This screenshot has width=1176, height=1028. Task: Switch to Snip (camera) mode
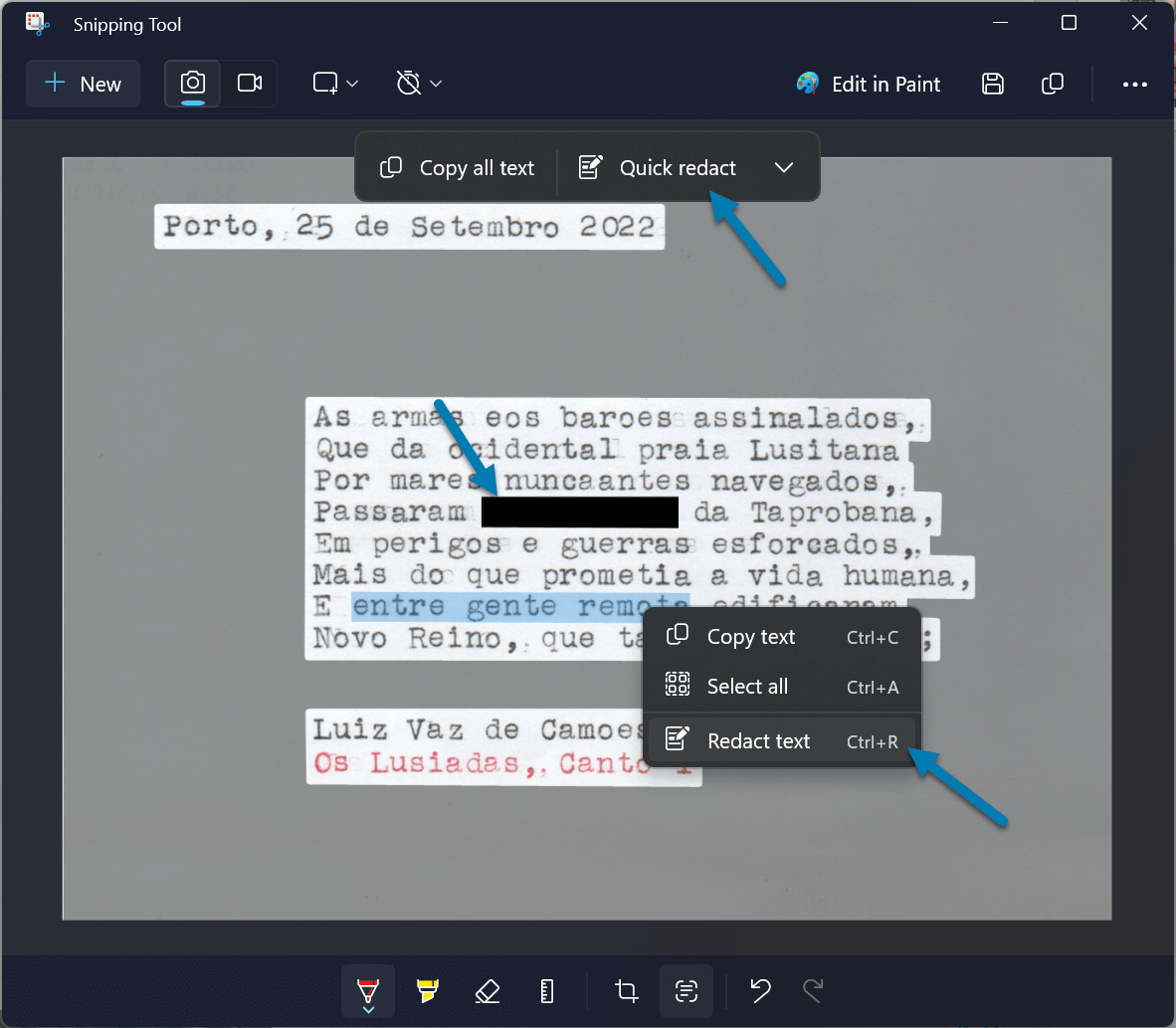(193, 84)
